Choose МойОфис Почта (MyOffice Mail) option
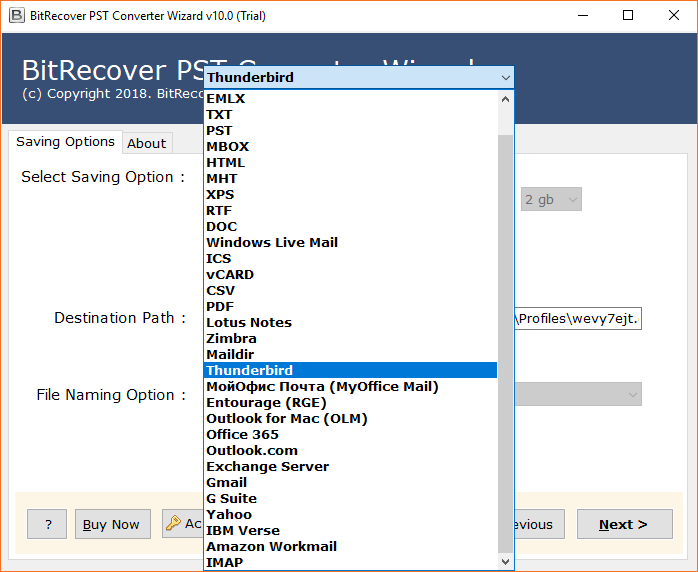Viewport: 698px width, 572px height. 350,386
